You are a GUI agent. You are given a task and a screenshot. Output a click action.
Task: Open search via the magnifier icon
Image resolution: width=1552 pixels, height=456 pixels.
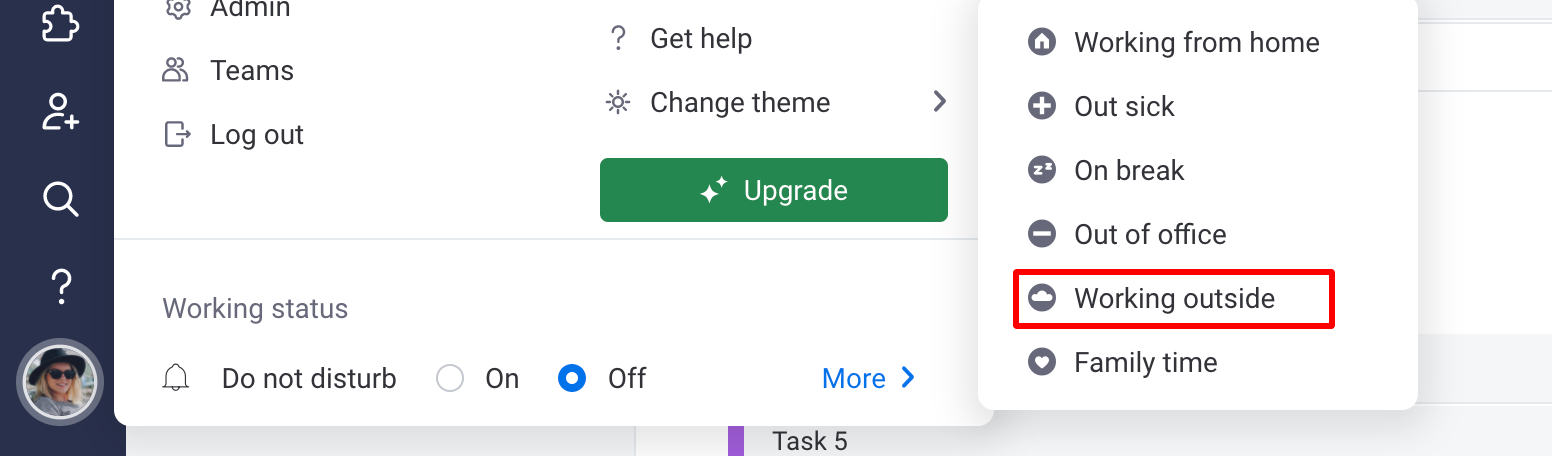[60, 199]
